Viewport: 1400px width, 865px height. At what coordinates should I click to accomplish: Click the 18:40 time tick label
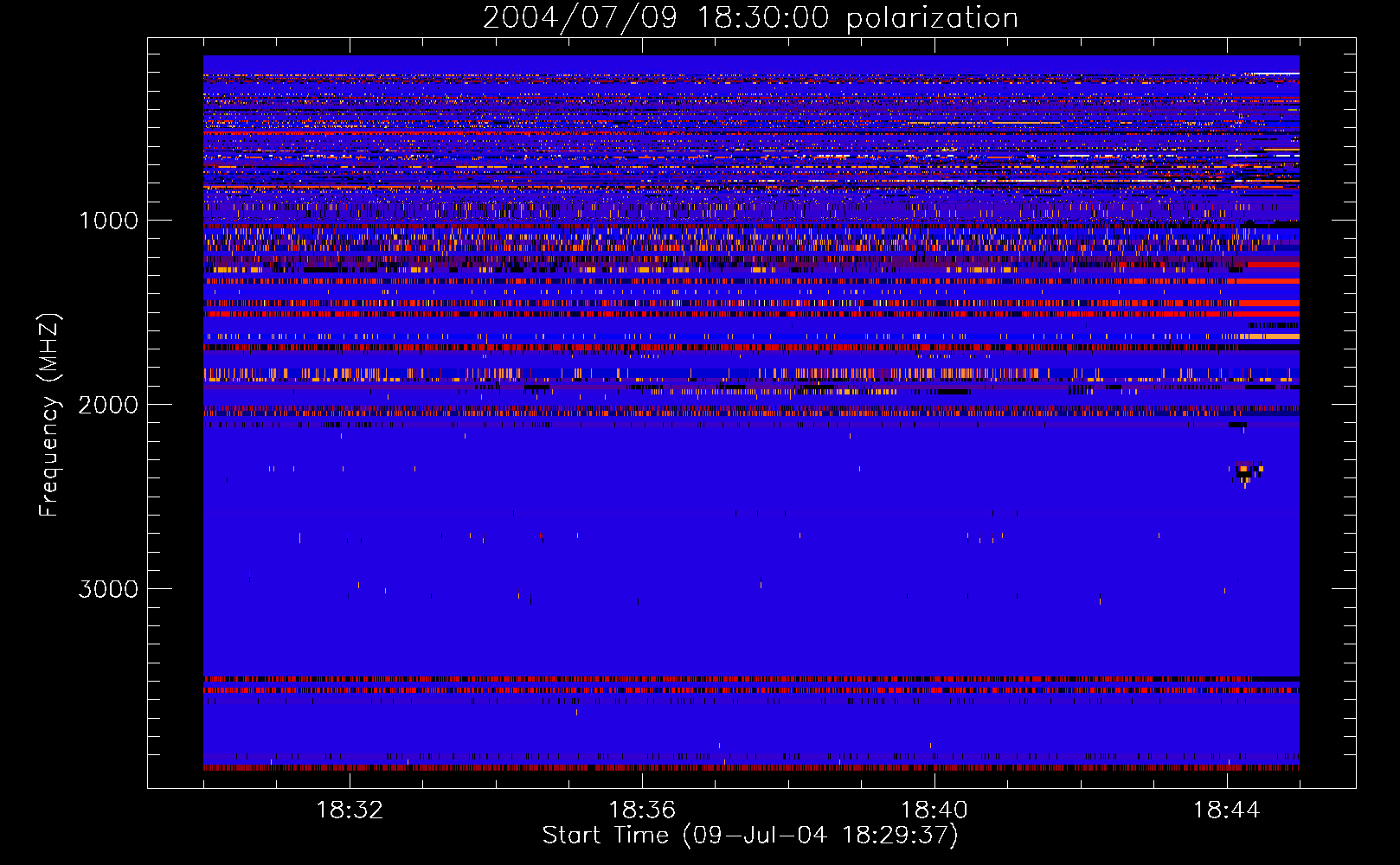[934, 811]
